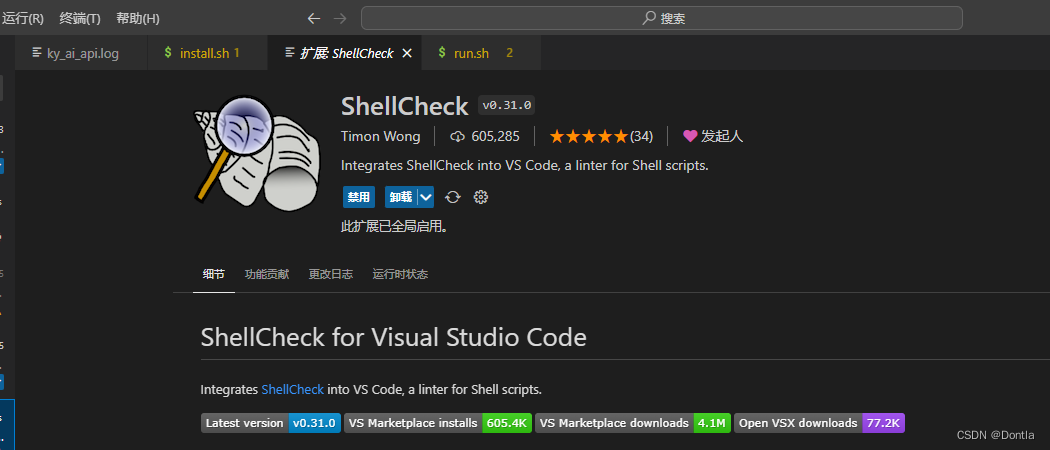Click the Latest version v0.31.0 badge

point(271,423)
